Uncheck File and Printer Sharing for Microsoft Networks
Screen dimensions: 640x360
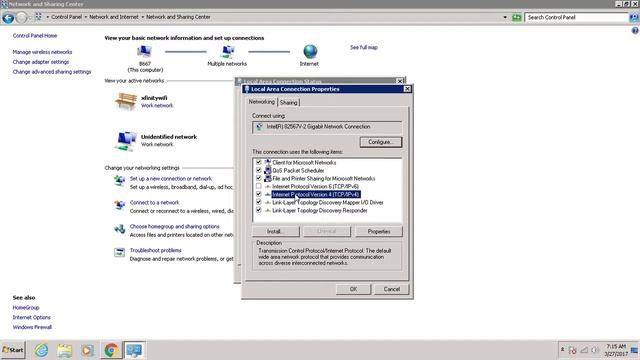pos(259,178)
